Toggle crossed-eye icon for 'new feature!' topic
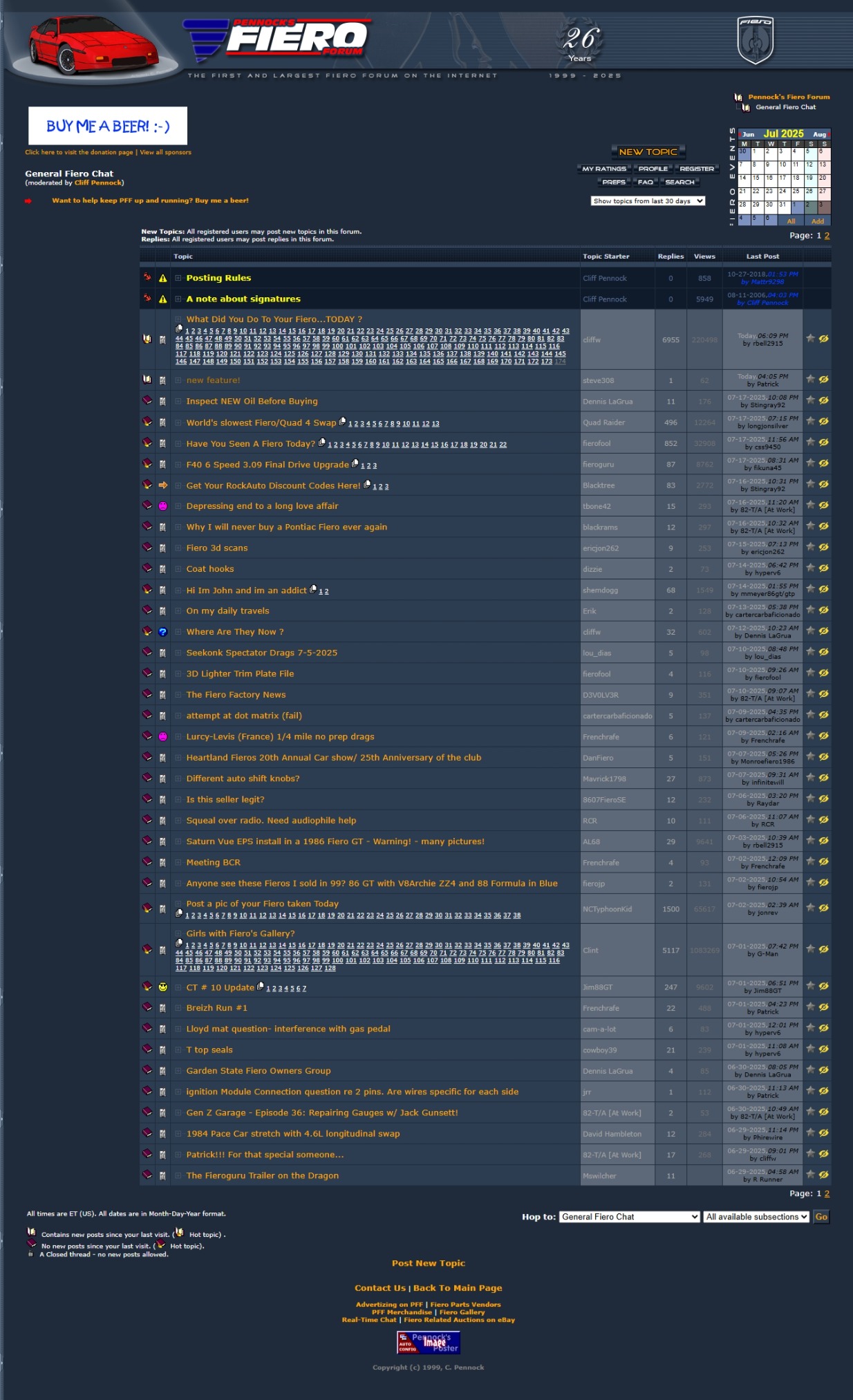Screen dimensions: 853x1400 (x=823, y=380)
